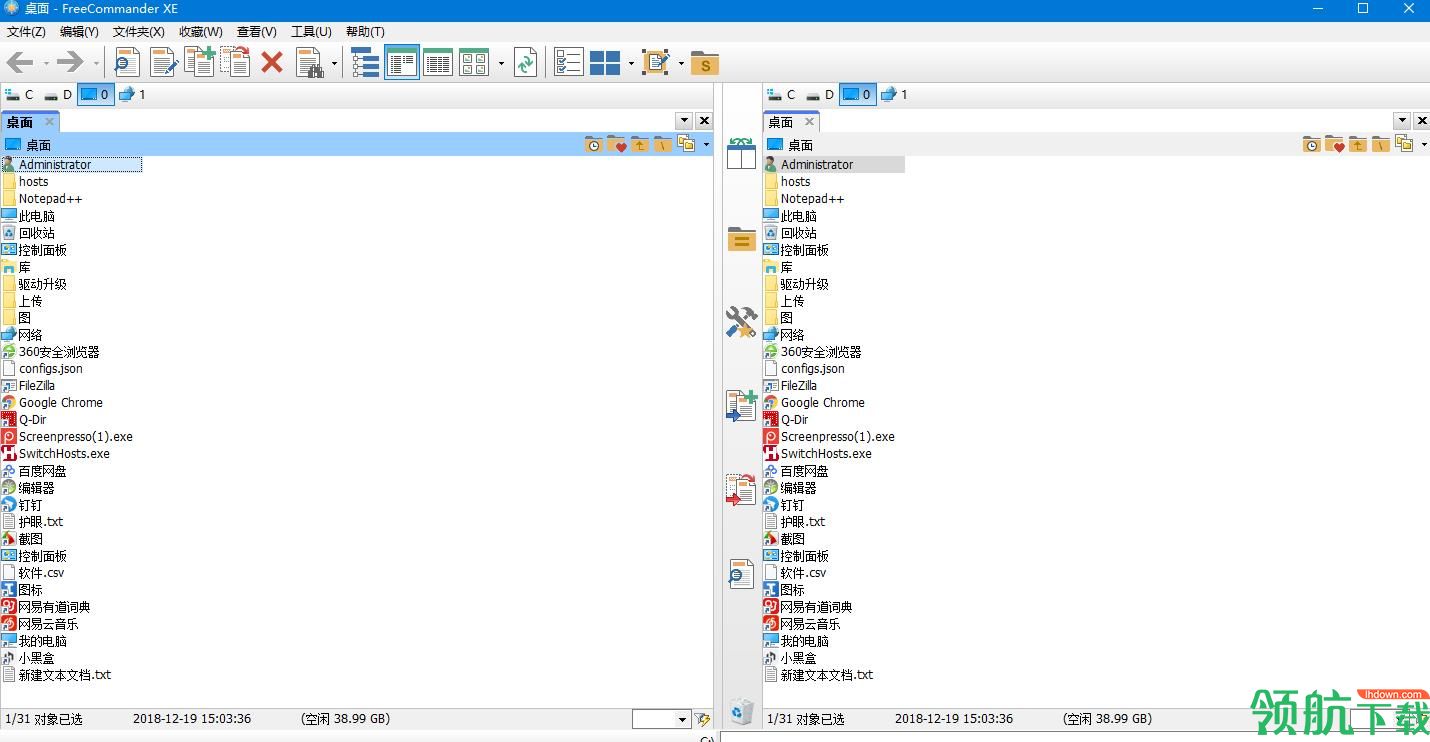Select network drive 1 in left panel

click(133, 95)
